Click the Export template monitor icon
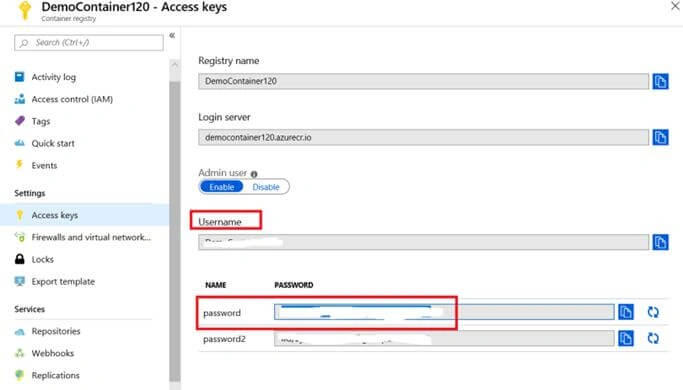The width and height of the screenshot is (683, 390). coord(20,281)
